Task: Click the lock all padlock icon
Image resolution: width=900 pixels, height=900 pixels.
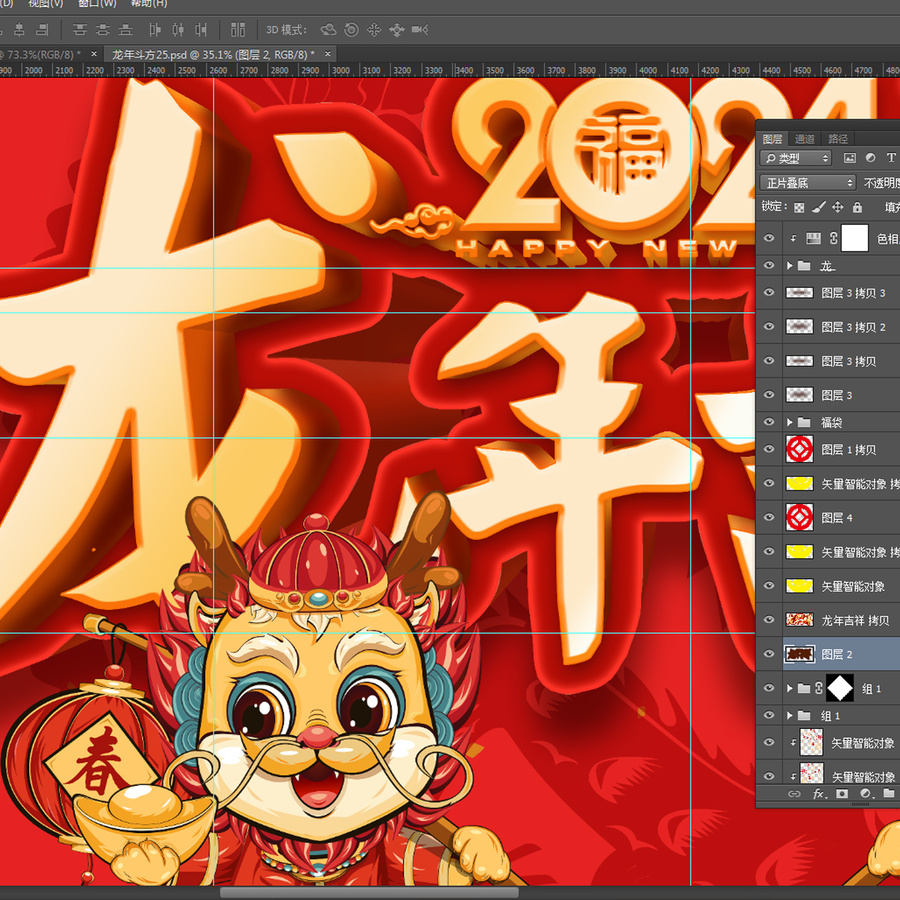Action: click(858, 207)
